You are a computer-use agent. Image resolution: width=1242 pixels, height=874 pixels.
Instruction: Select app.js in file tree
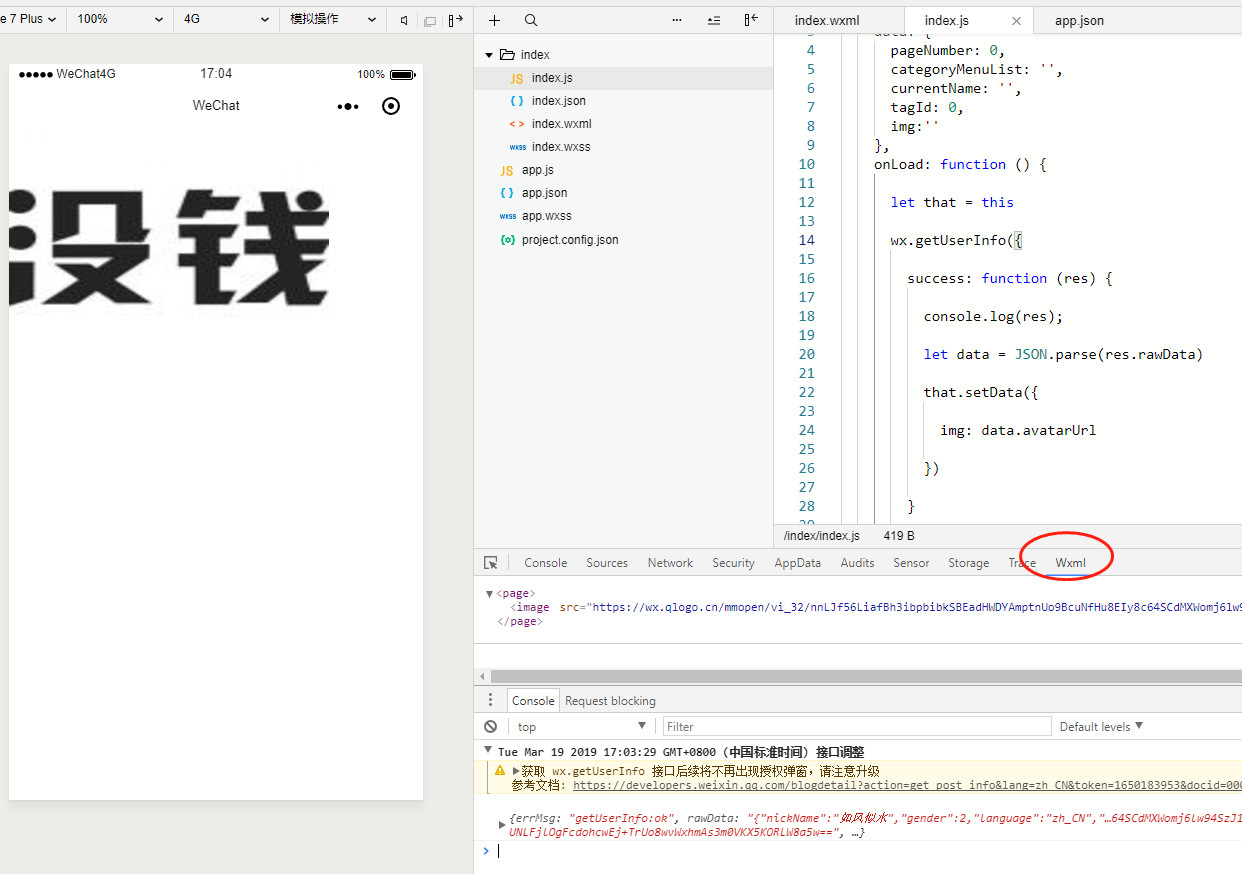click(537, 170)
